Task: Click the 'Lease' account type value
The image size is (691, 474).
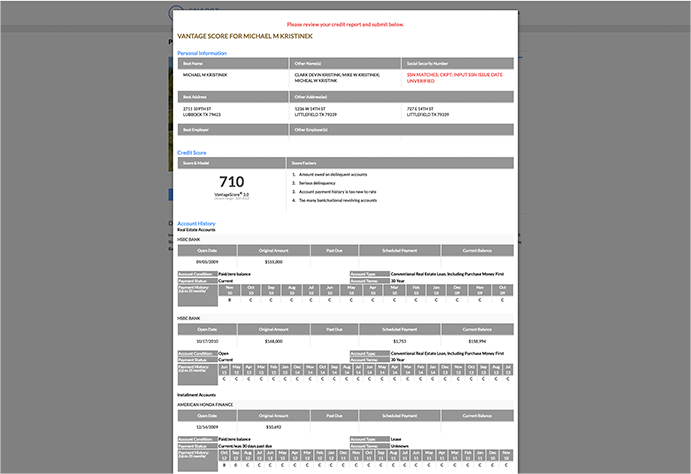Action: pyautogui.click(x=396, y=439)
